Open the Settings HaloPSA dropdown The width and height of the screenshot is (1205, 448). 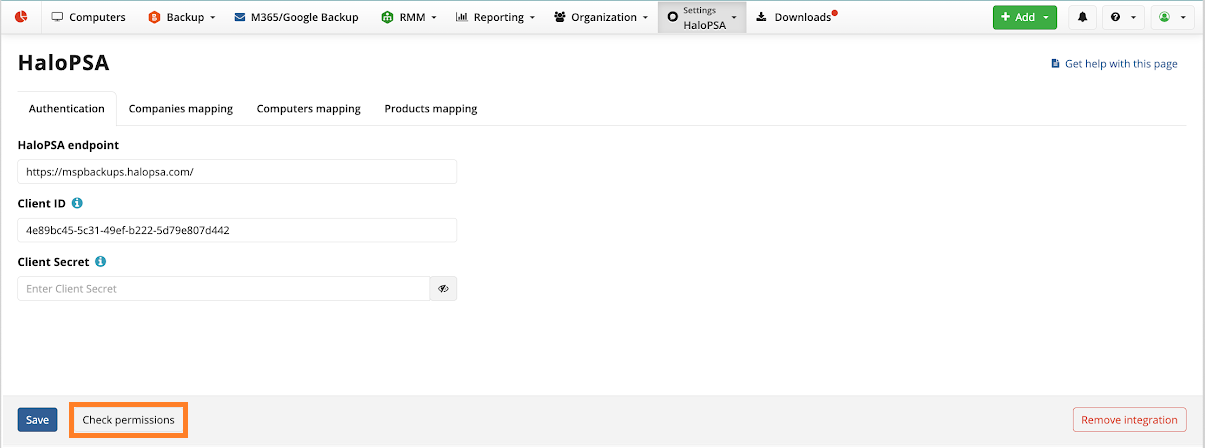point(702,17)
